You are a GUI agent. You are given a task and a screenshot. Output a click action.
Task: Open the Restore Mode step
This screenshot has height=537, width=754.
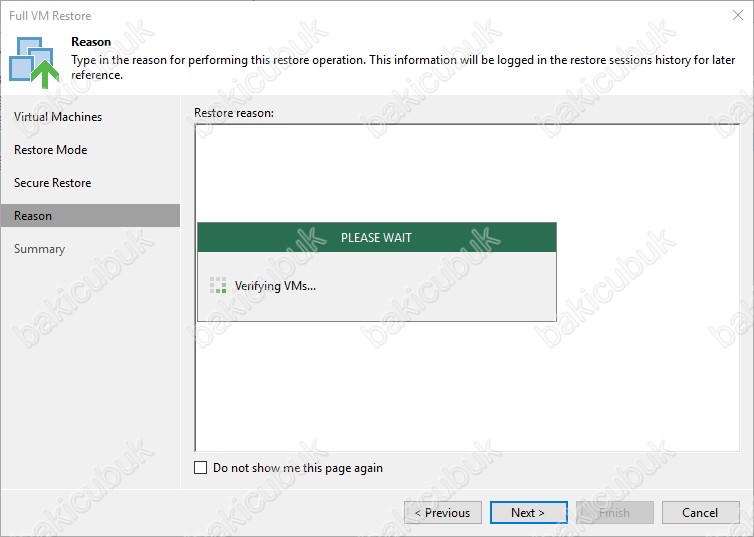pyautogui.click(x=50, y=150)
